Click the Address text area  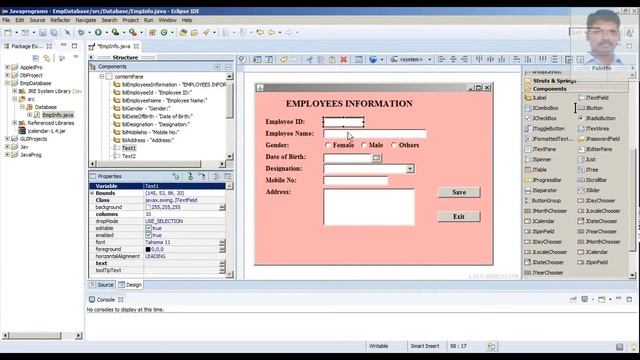pos(369,207)
